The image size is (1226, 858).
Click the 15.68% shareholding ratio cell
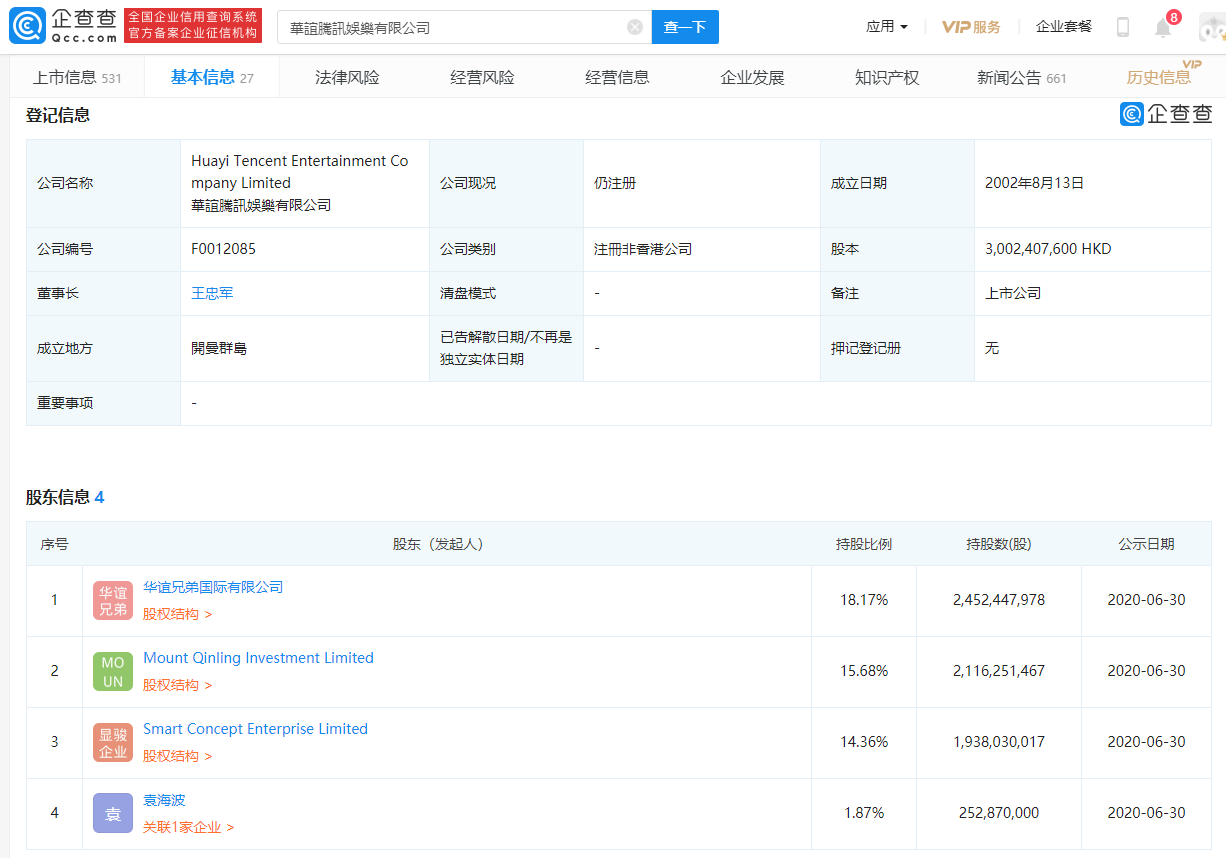pyautogui.click(x=864, y=671)
